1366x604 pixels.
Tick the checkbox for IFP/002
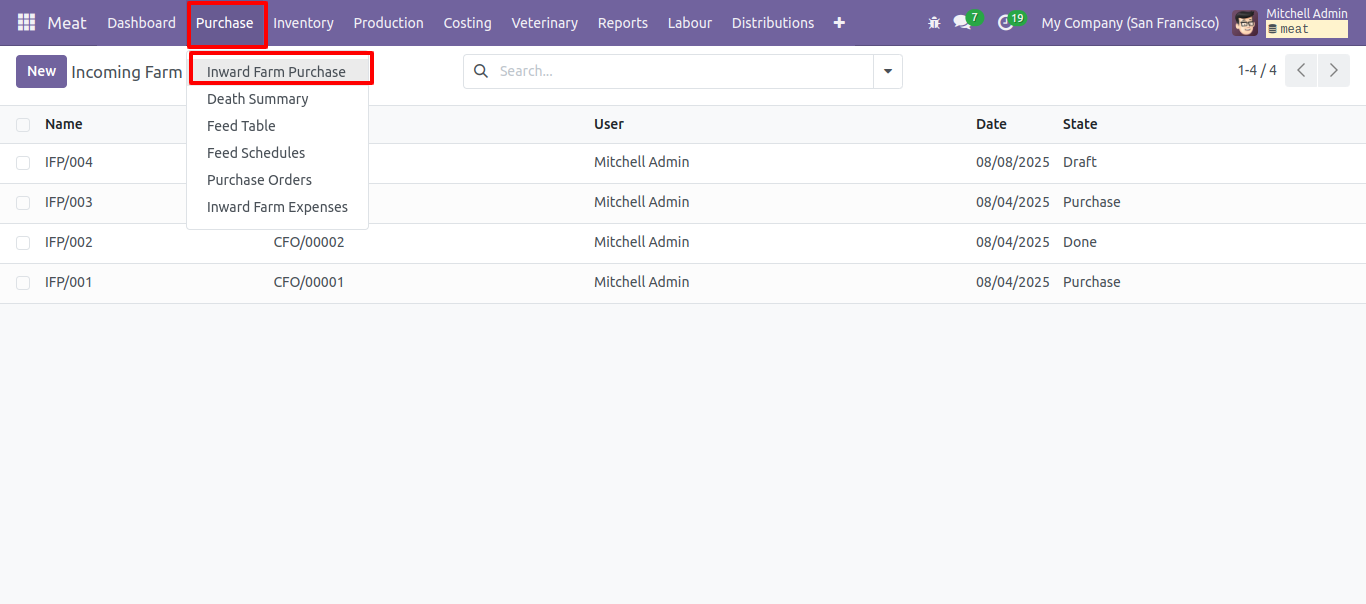[x=23, y=242]
